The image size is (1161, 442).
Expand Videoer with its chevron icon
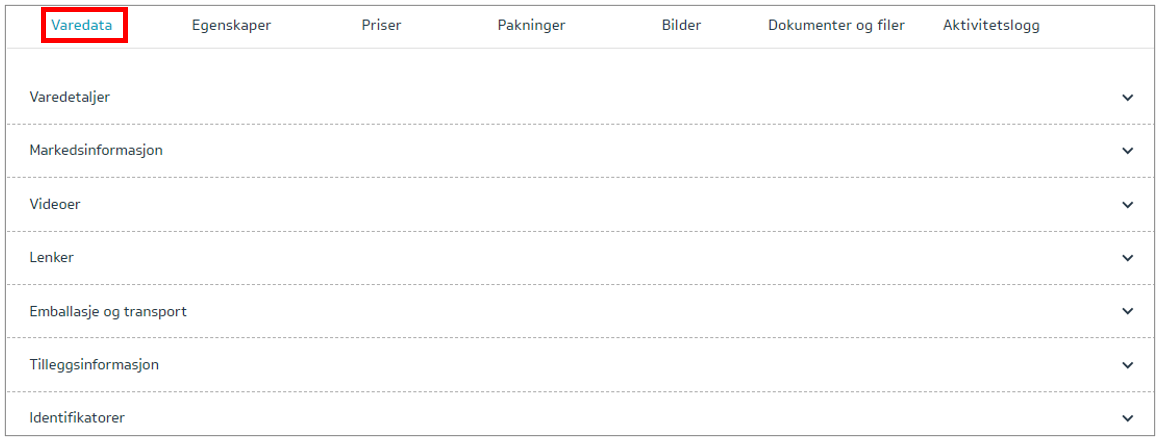1128,205
